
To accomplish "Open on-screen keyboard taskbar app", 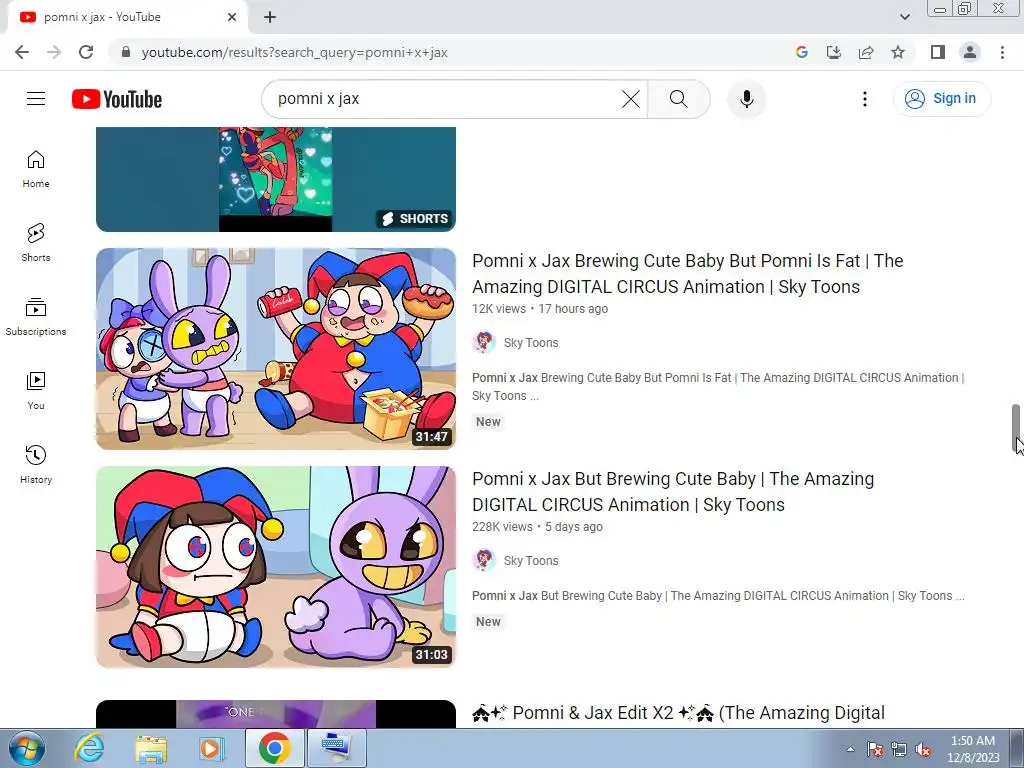I will (x=336, y=748).
